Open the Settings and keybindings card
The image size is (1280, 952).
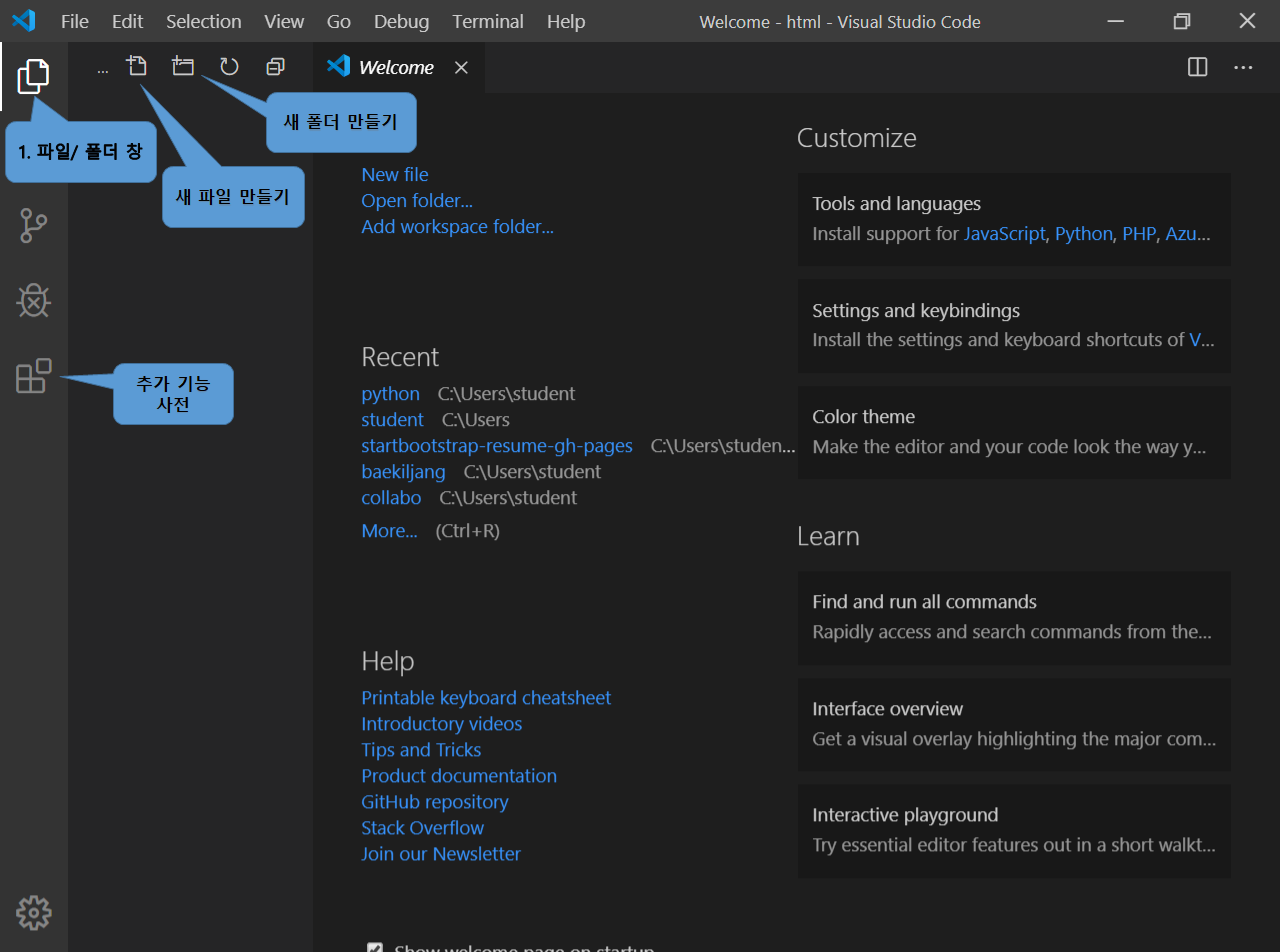[1014, 326]
